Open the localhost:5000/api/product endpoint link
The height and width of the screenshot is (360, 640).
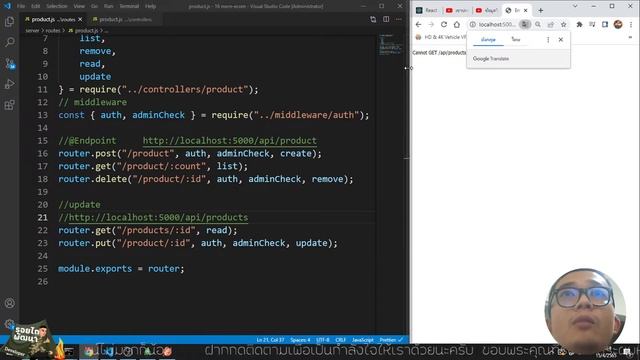pyautogui.click(x=229, y=141)
